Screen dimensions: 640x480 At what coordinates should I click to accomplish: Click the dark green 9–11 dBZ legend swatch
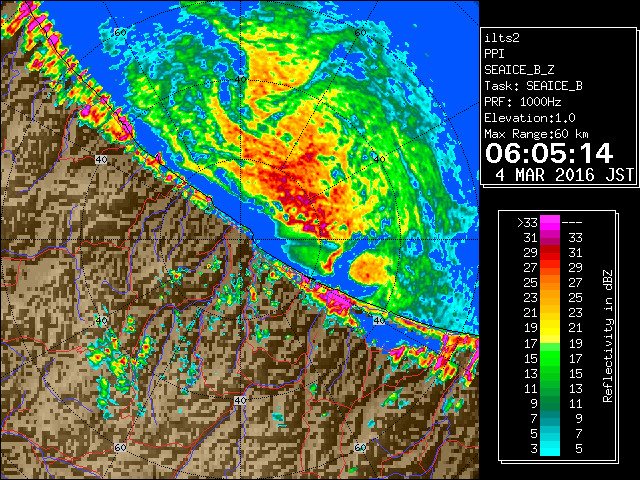(x=550, y=403)
